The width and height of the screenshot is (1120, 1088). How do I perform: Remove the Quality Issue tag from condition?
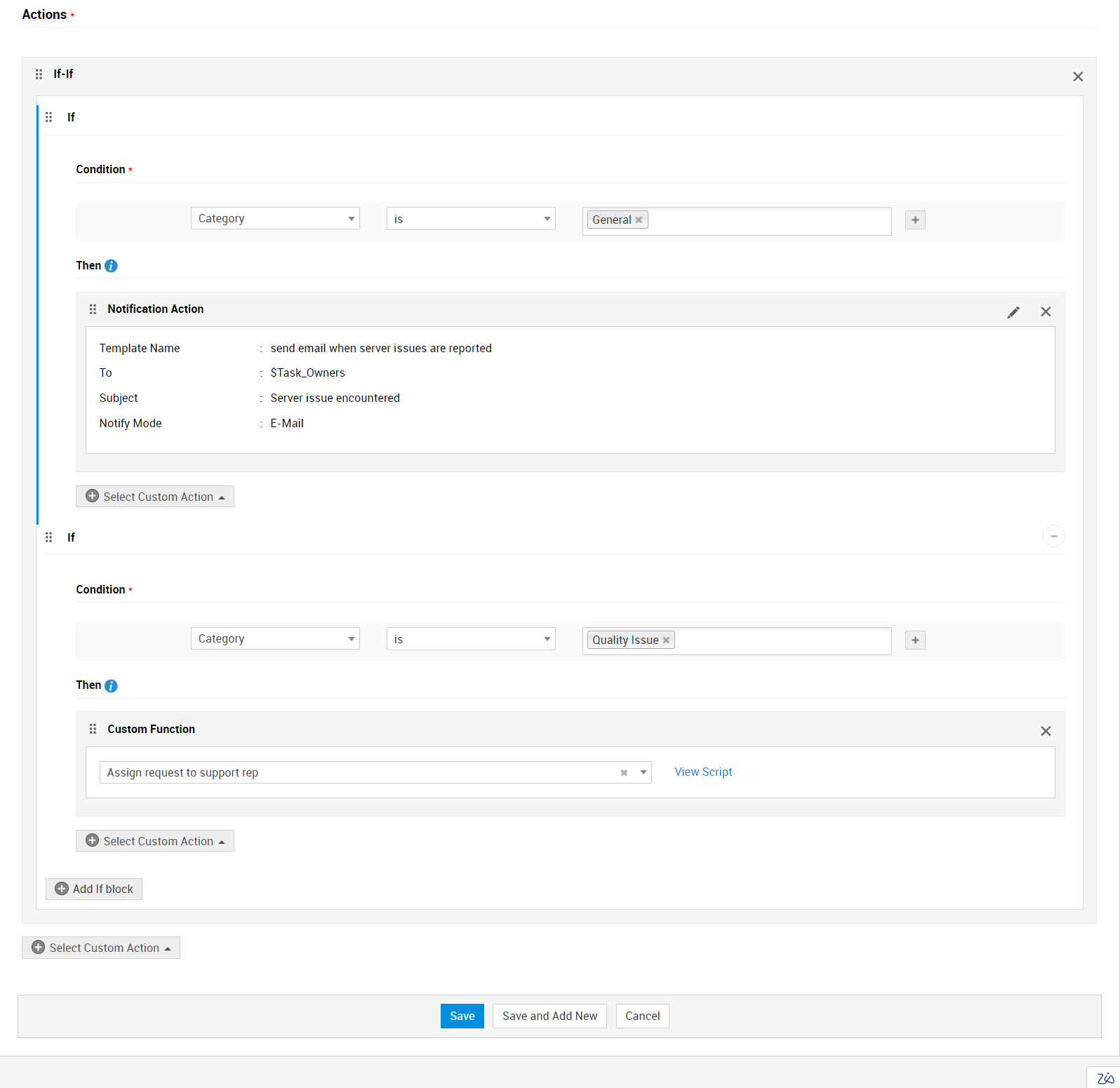pyautogui.click(x=666, y=640)
